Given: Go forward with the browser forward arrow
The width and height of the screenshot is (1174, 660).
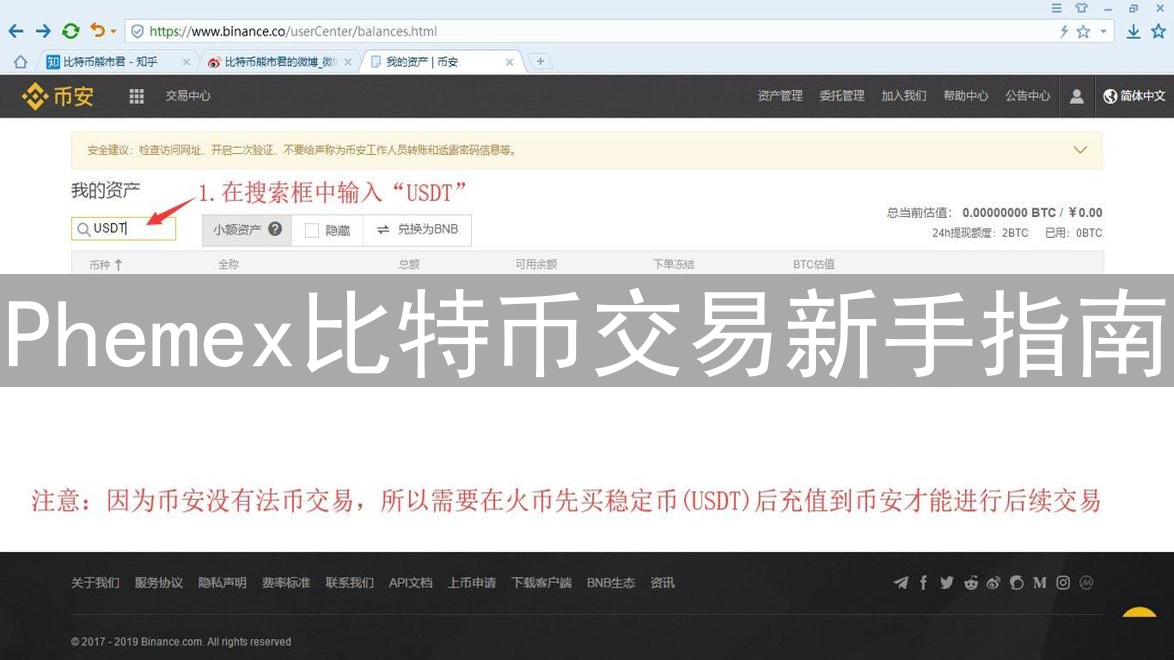Looking at the screenshot, I should [43, 31].
